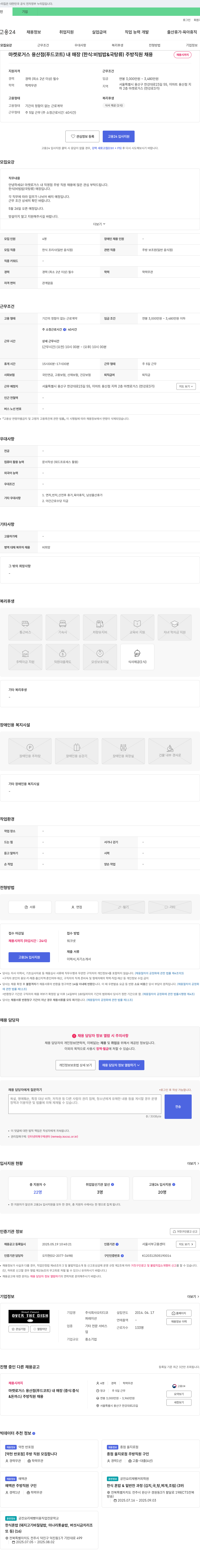Expand 직무내용 with 더보기
Screen dimensions: 200x1568
click(99, 224)
